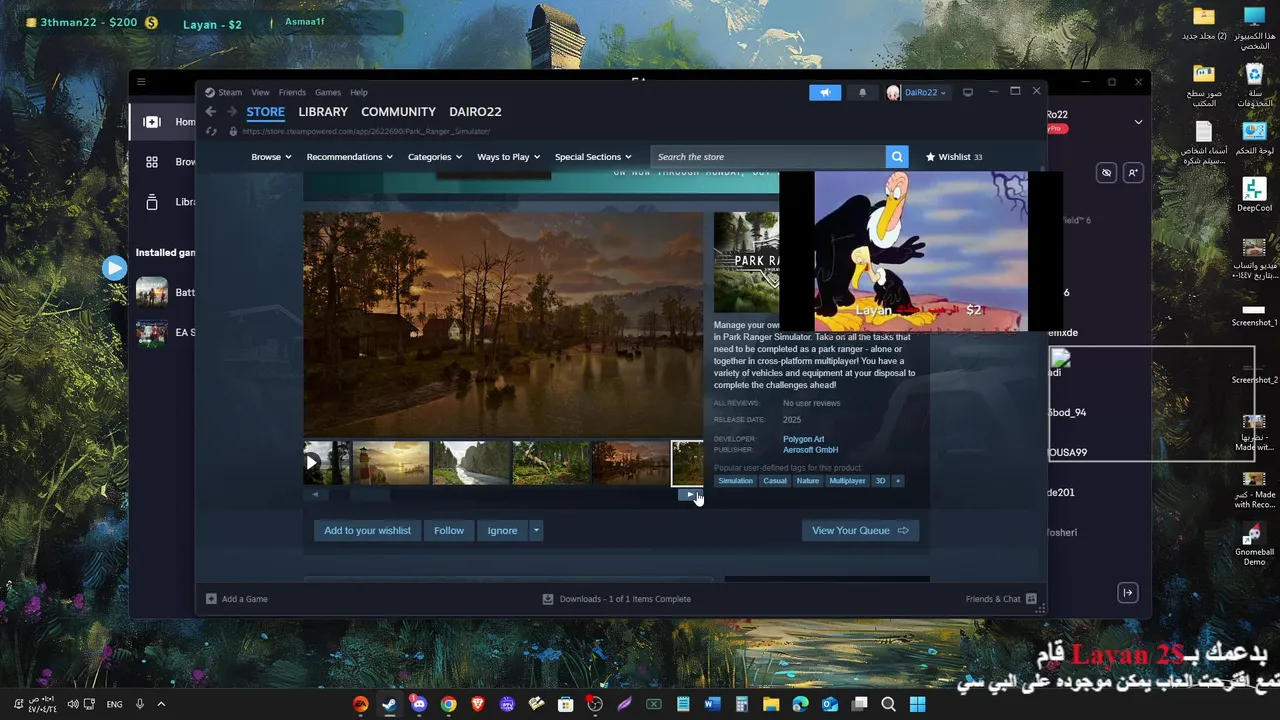Select Browse grid icon in EA sidebar
This screenshot has width=1280, height=720.
pyautogui.click(x=152, y=162)
